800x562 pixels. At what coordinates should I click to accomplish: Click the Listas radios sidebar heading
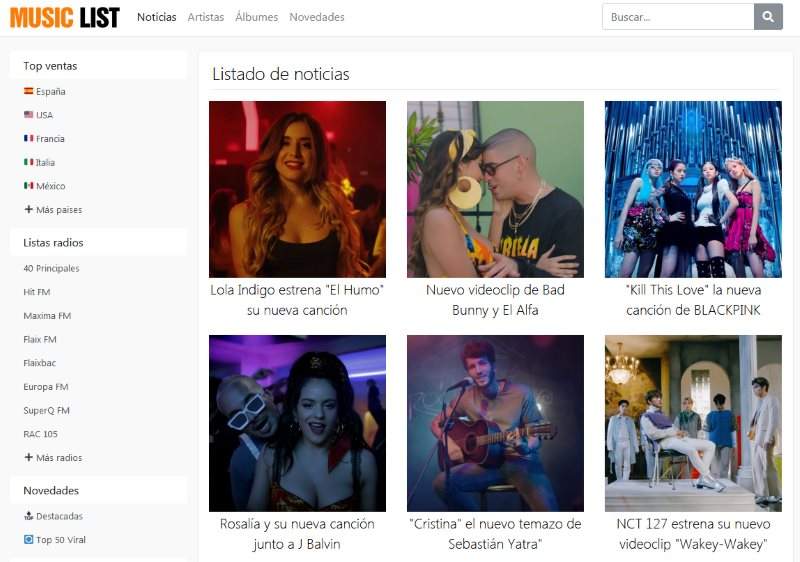53,243
